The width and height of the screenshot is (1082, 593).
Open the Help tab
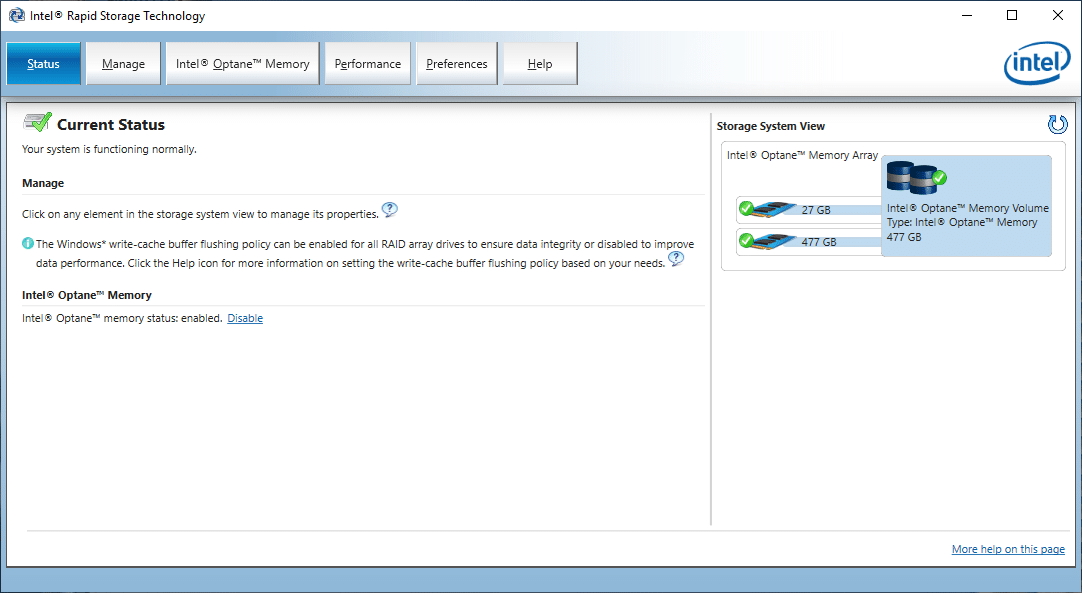[x=540, y=64]
